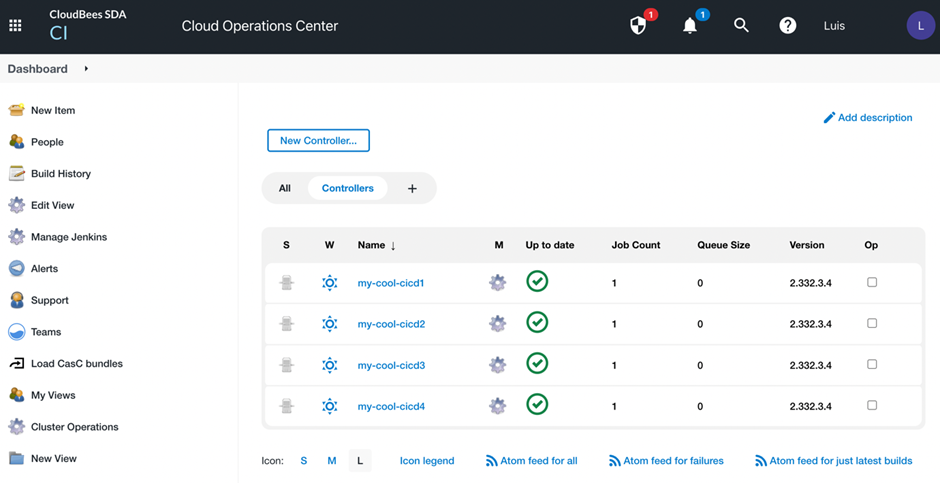
Task: Click the Build History notepad icon
Action: click(16, 174)
